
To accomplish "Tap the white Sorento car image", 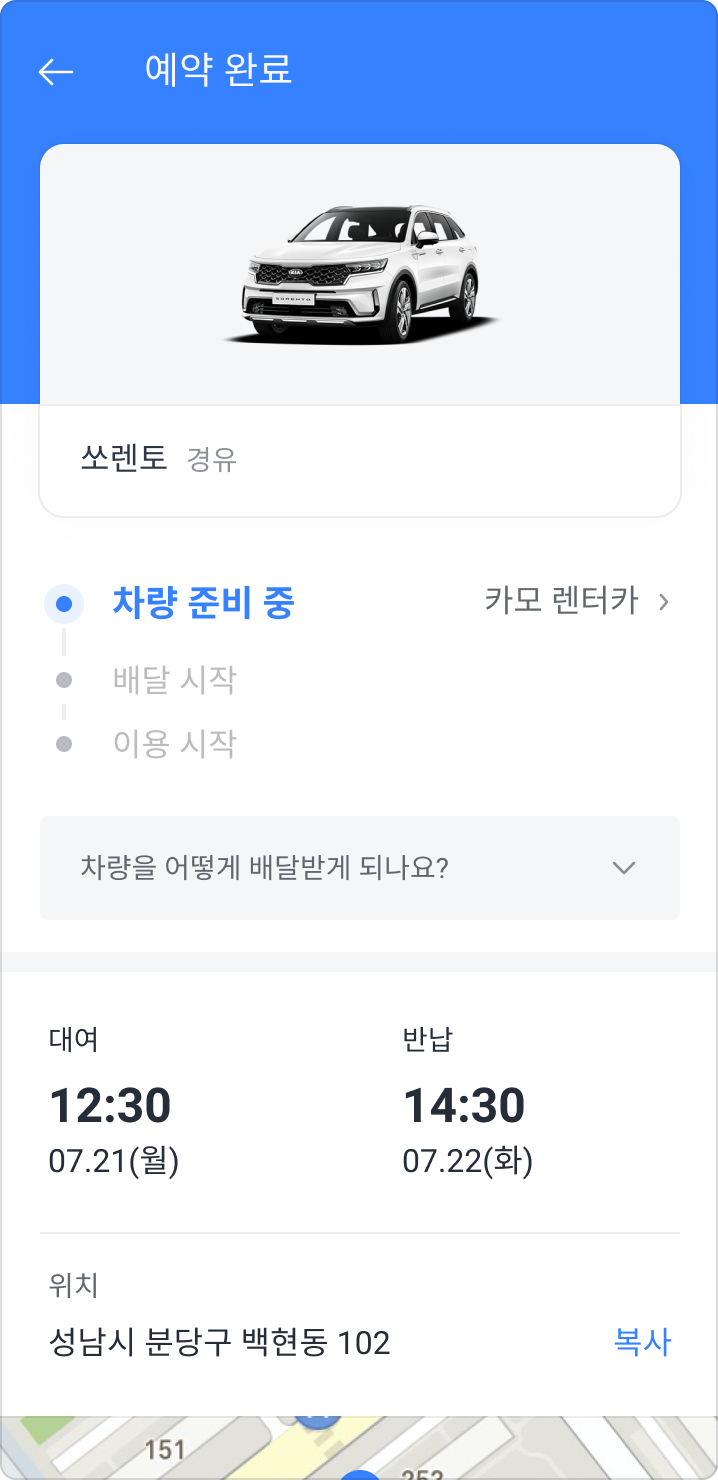I will coord(361,274).
